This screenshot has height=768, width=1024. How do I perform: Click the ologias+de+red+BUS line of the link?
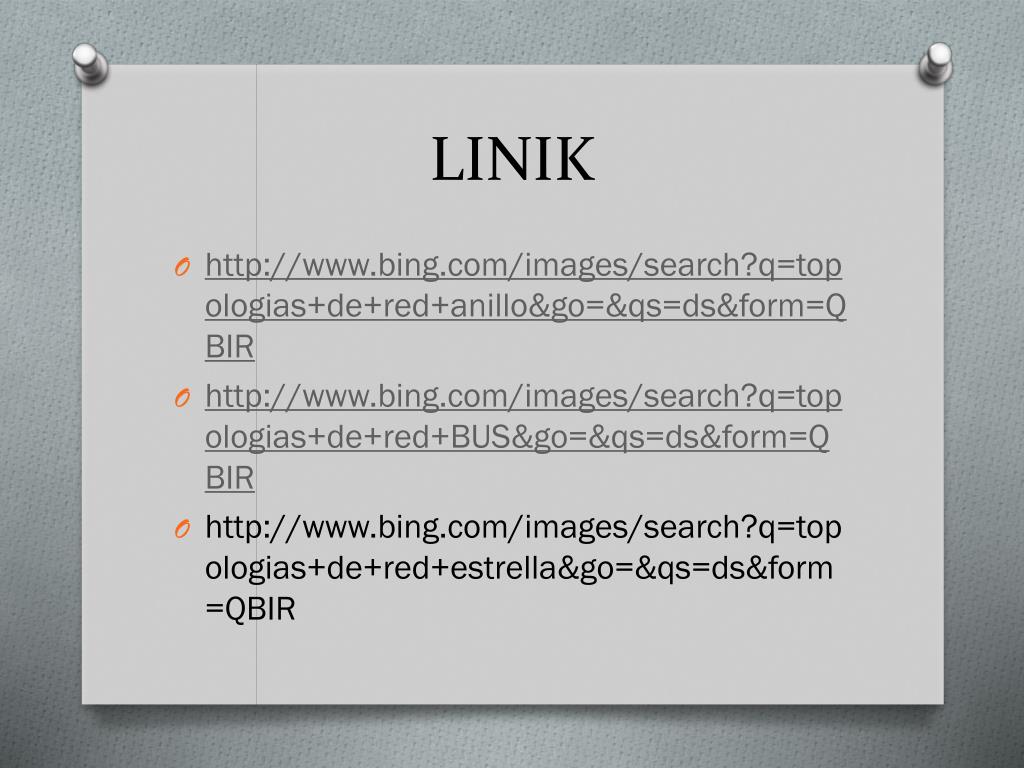[517, 438]
